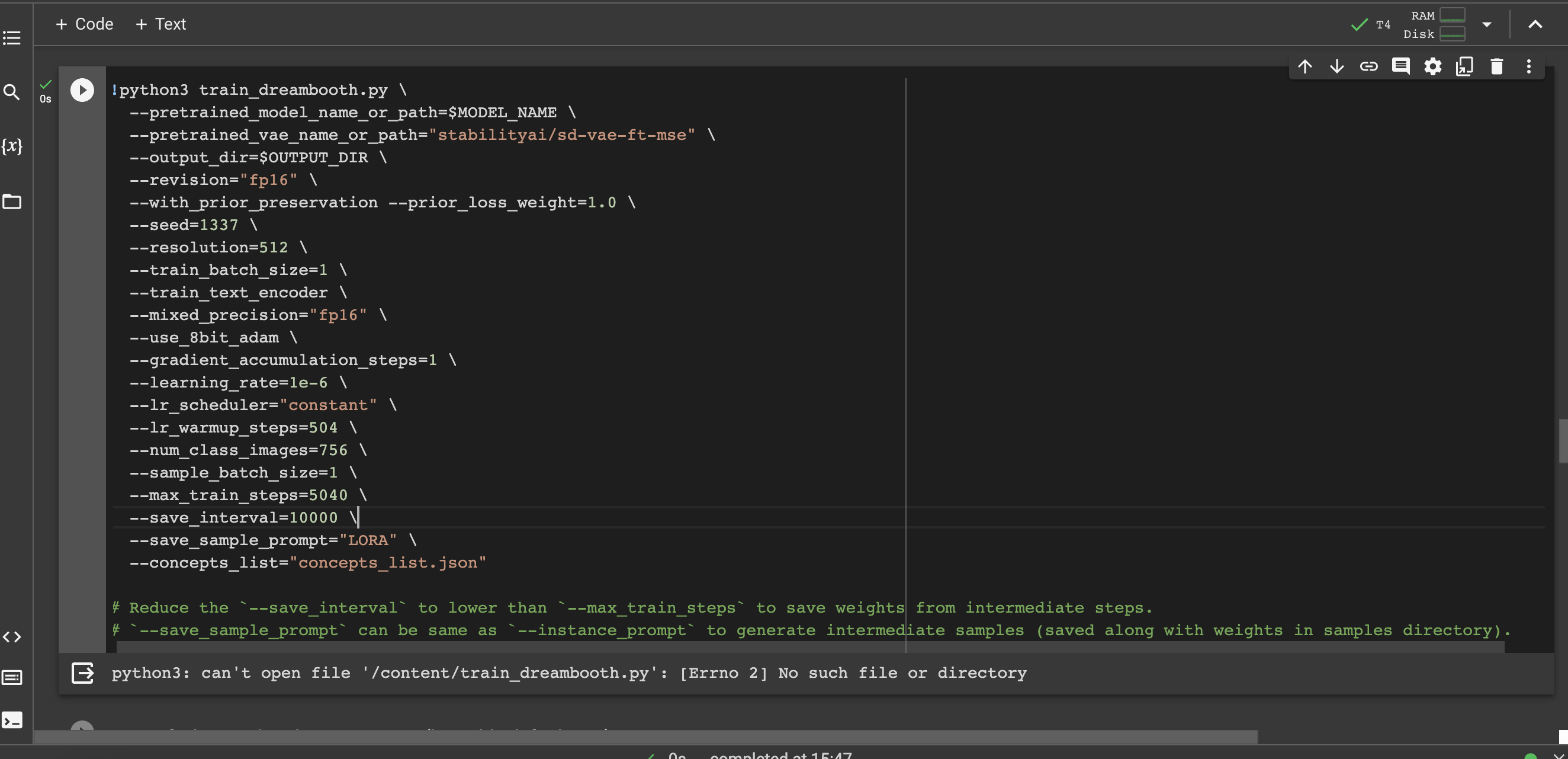Screen dimensions: 1568x759
Task: Open the Table of contents sidebar
Action: point(12,38)
